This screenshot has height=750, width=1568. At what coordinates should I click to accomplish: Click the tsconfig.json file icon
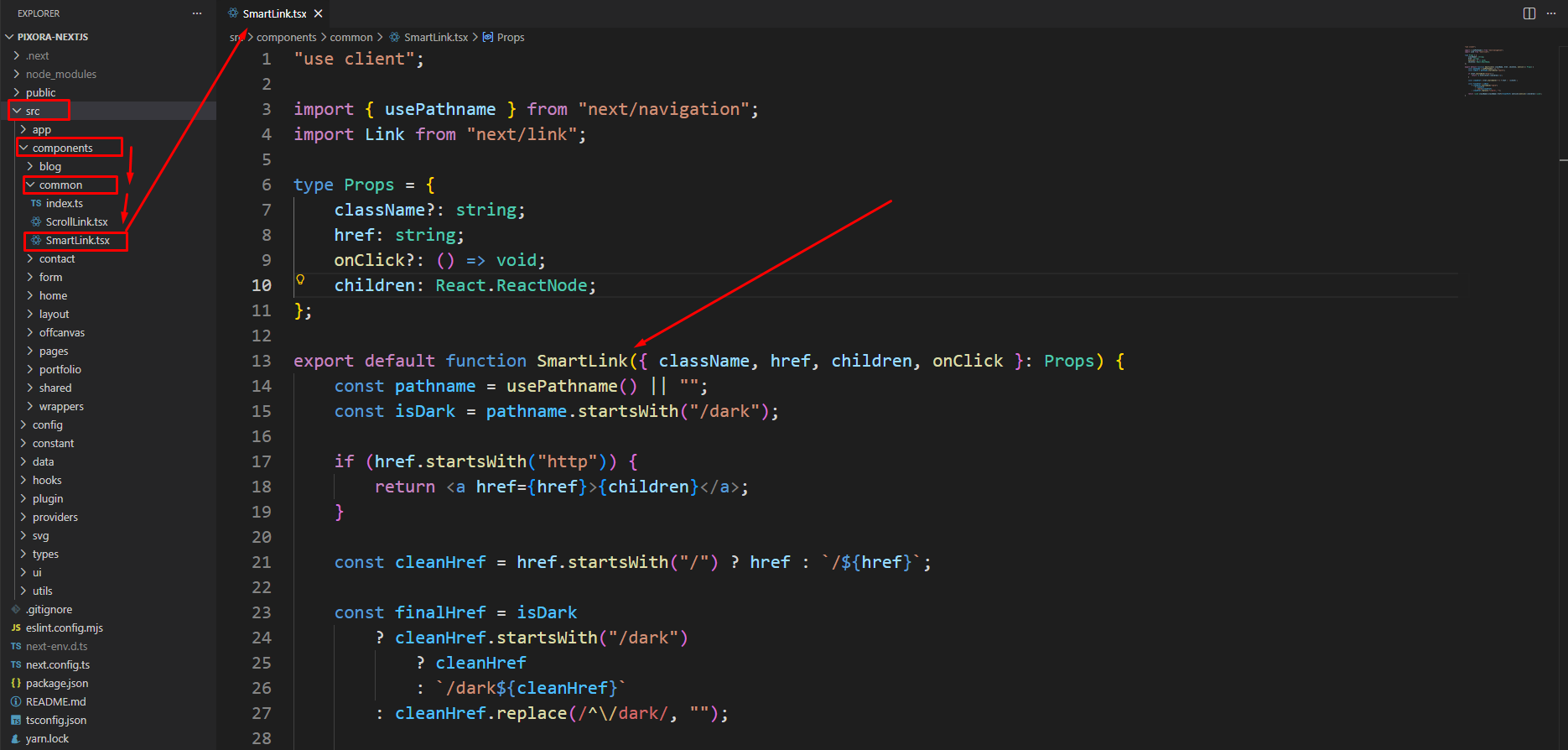point(16,720)
